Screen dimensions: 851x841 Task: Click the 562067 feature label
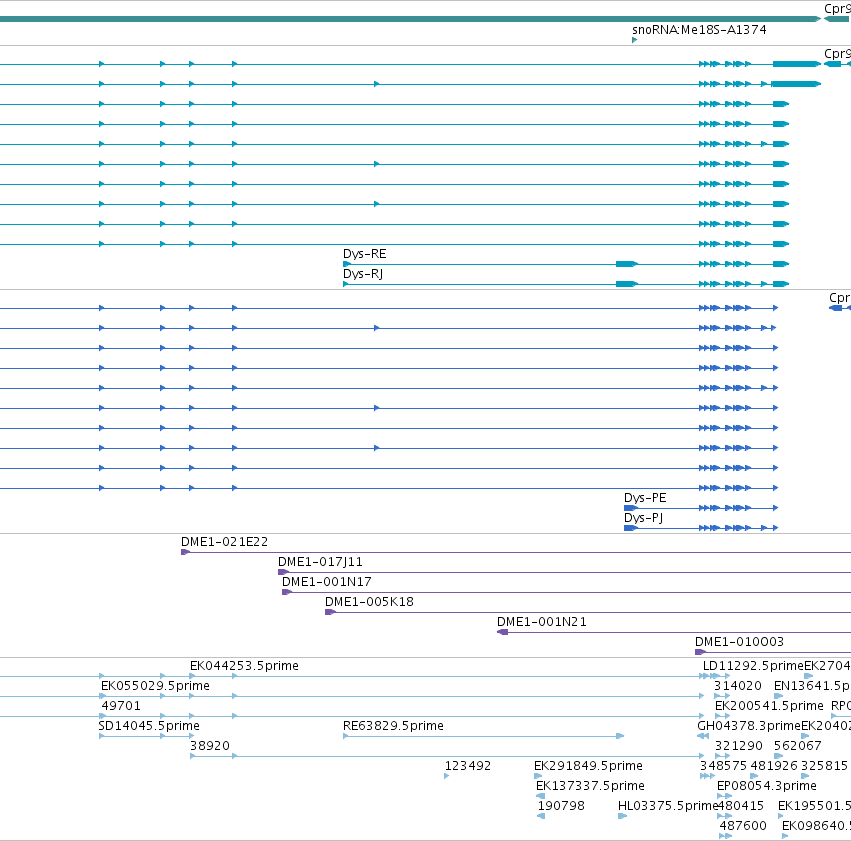pos(798,746)
